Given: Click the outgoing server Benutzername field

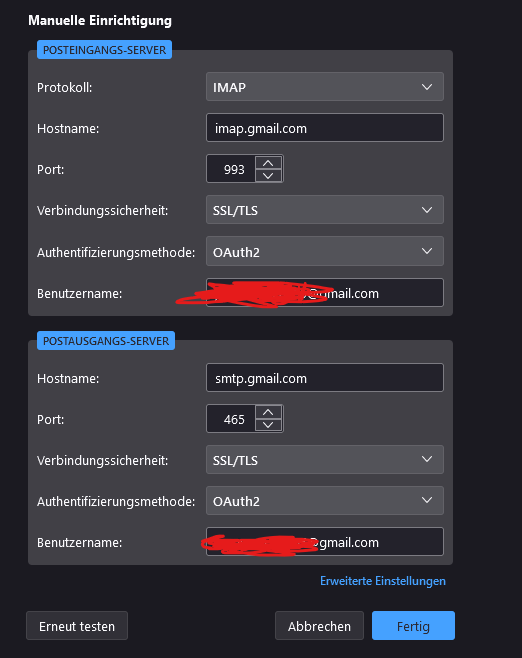Looking at the screenshot, I should coord(325,542).
